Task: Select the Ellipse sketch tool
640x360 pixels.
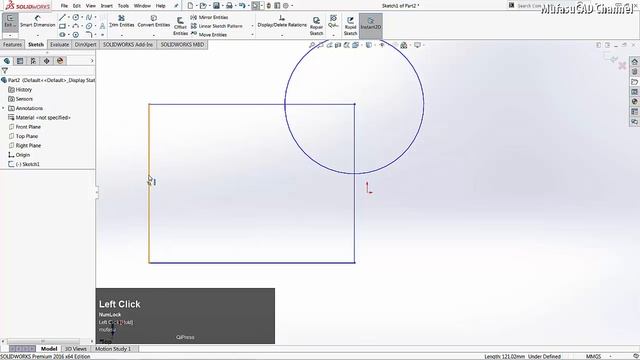Action: (89, 26)
